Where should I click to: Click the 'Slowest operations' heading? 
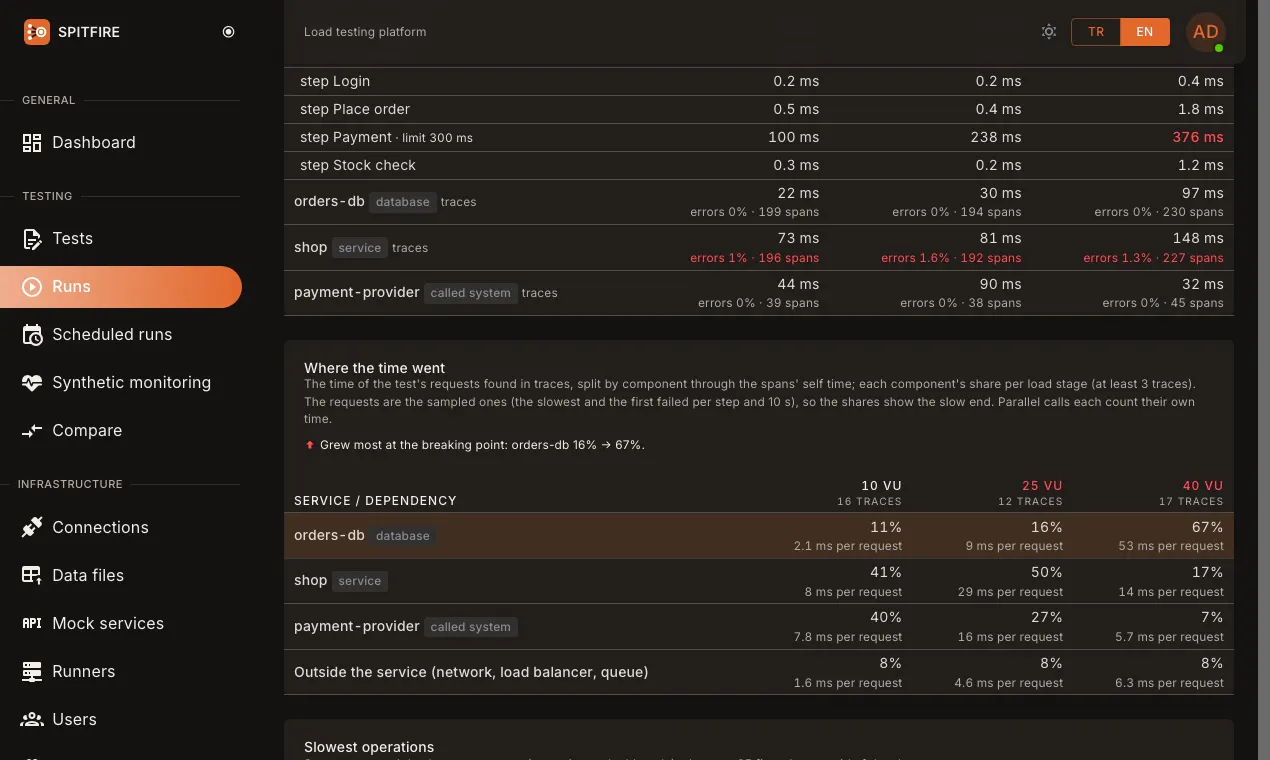pos(369,747)
